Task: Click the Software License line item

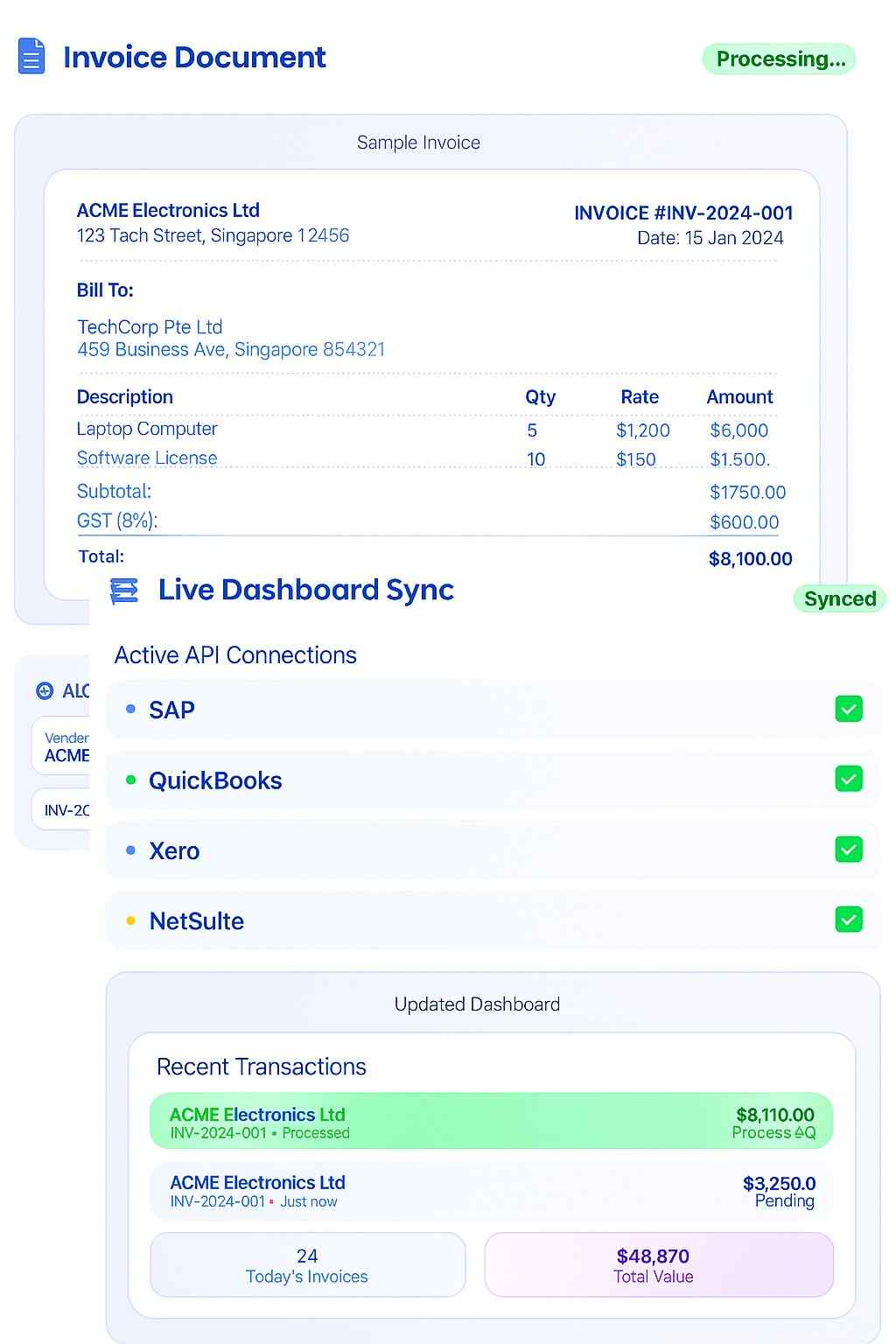Action: tap(147, 458)
